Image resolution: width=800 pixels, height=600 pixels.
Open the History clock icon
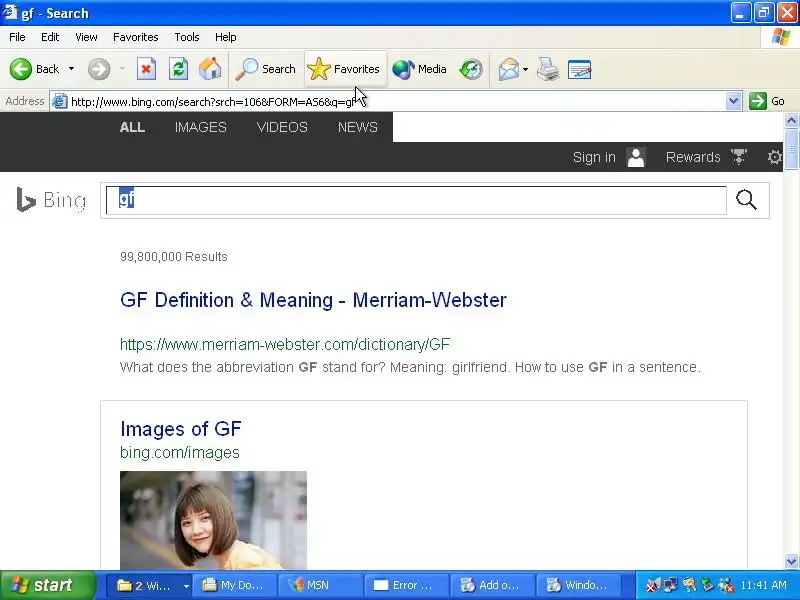pyautogui.click(x=471, y=69)
